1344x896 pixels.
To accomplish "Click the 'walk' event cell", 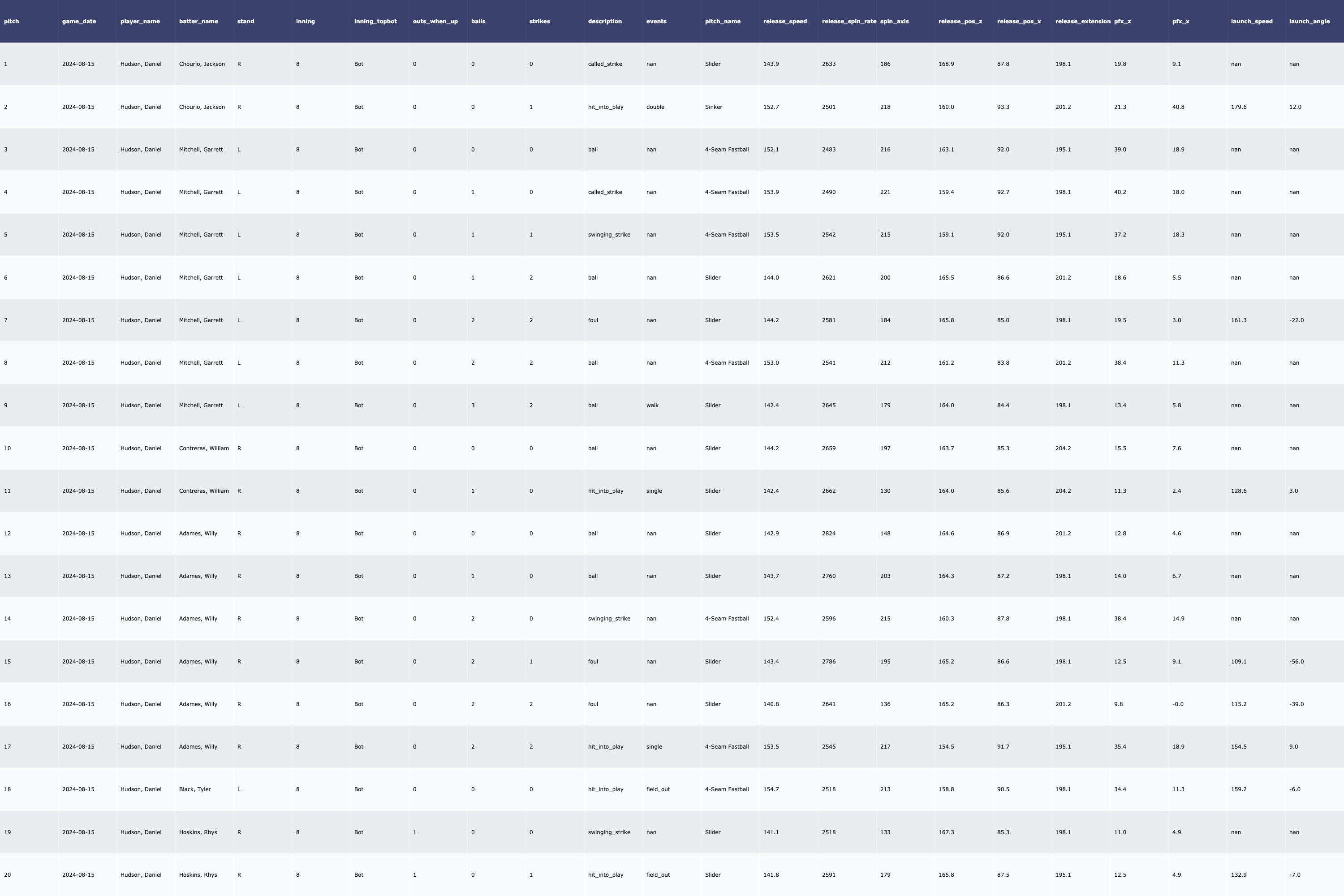I will (652, 405).
